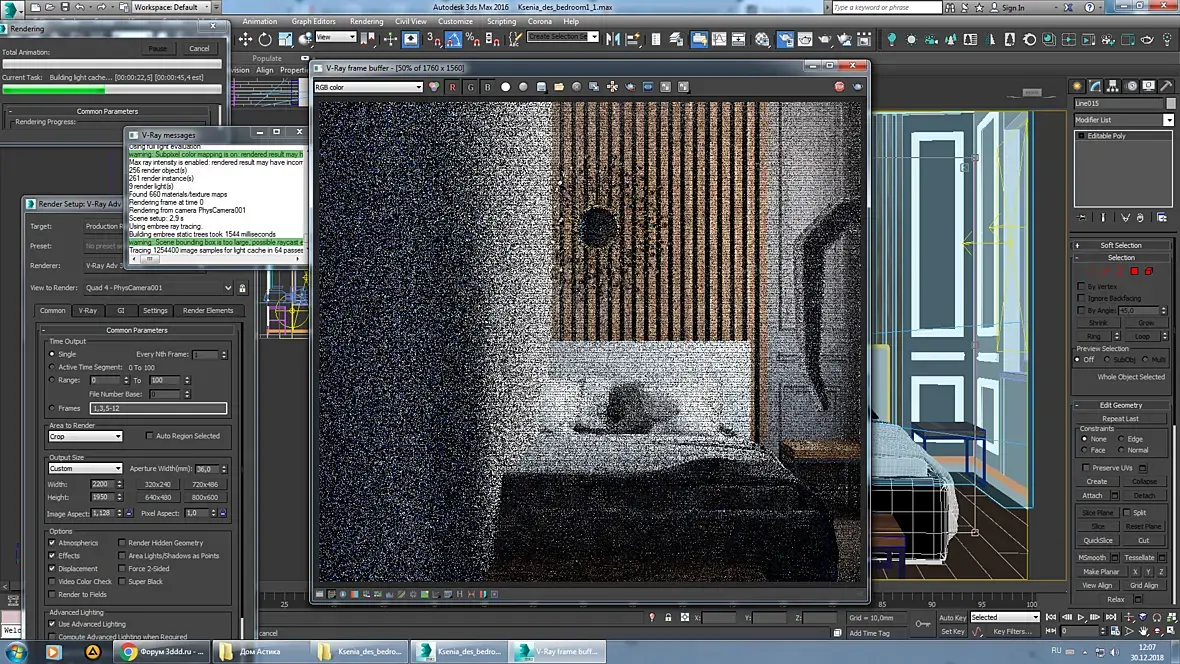Cancel the rendering in progress
The width and height of the screenshot is (1180, 664).
click(199, 48)
